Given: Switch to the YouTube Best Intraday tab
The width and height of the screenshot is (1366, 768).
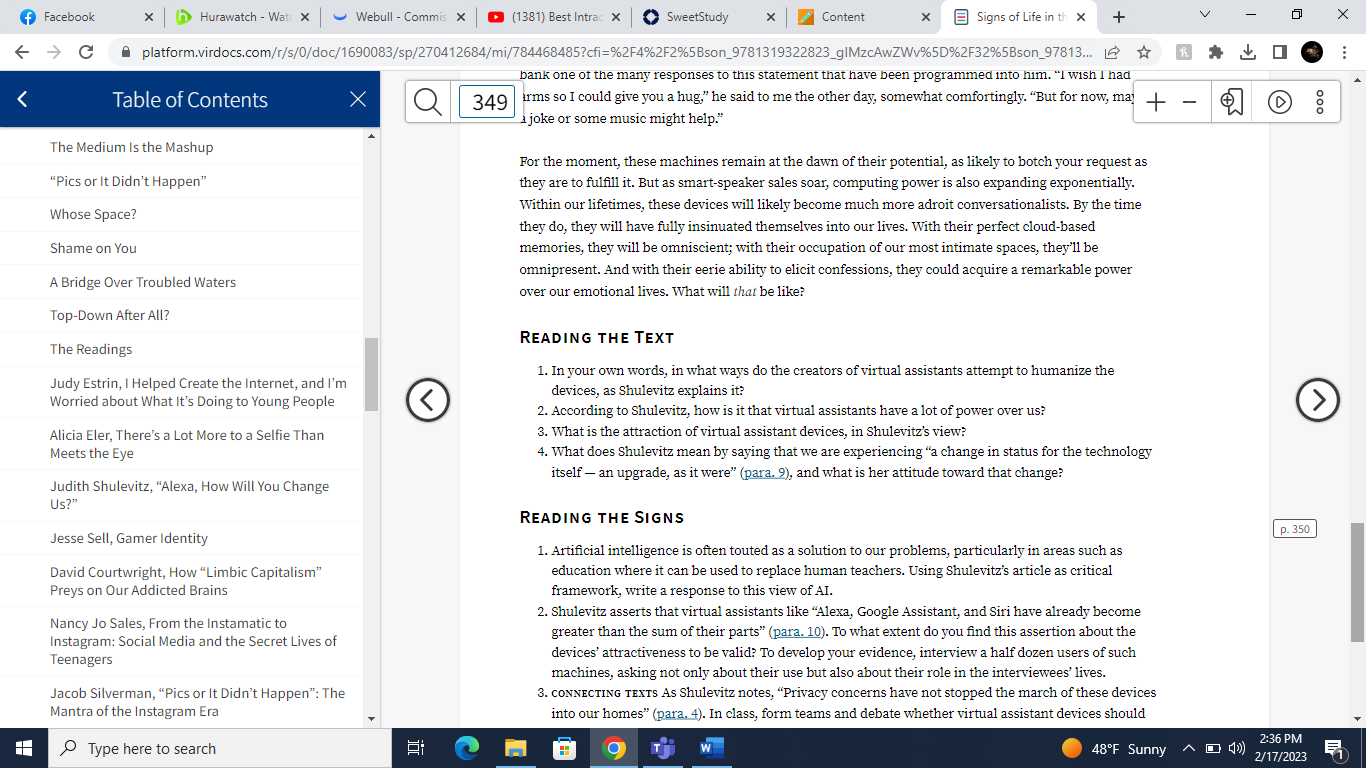Looking at the screenshot, I should 553,17.
